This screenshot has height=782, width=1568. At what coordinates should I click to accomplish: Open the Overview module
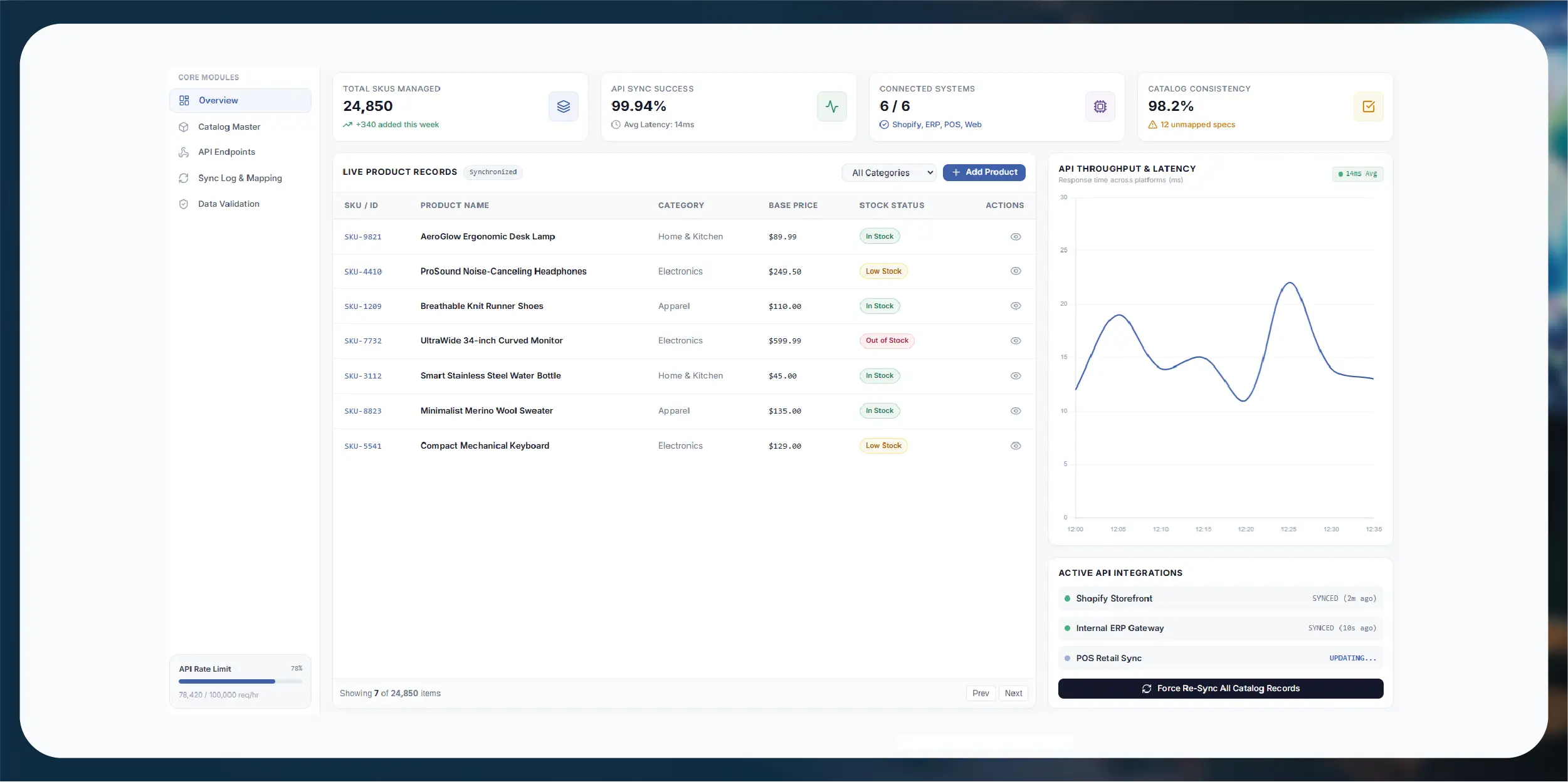(240, 100)
